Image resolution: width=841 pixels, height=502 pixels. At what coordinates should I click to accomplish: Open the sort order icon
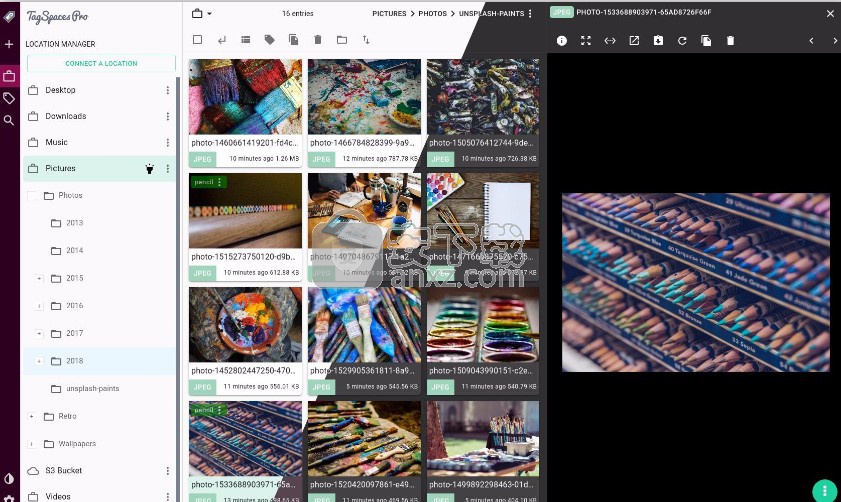click(x=366, y=40)
